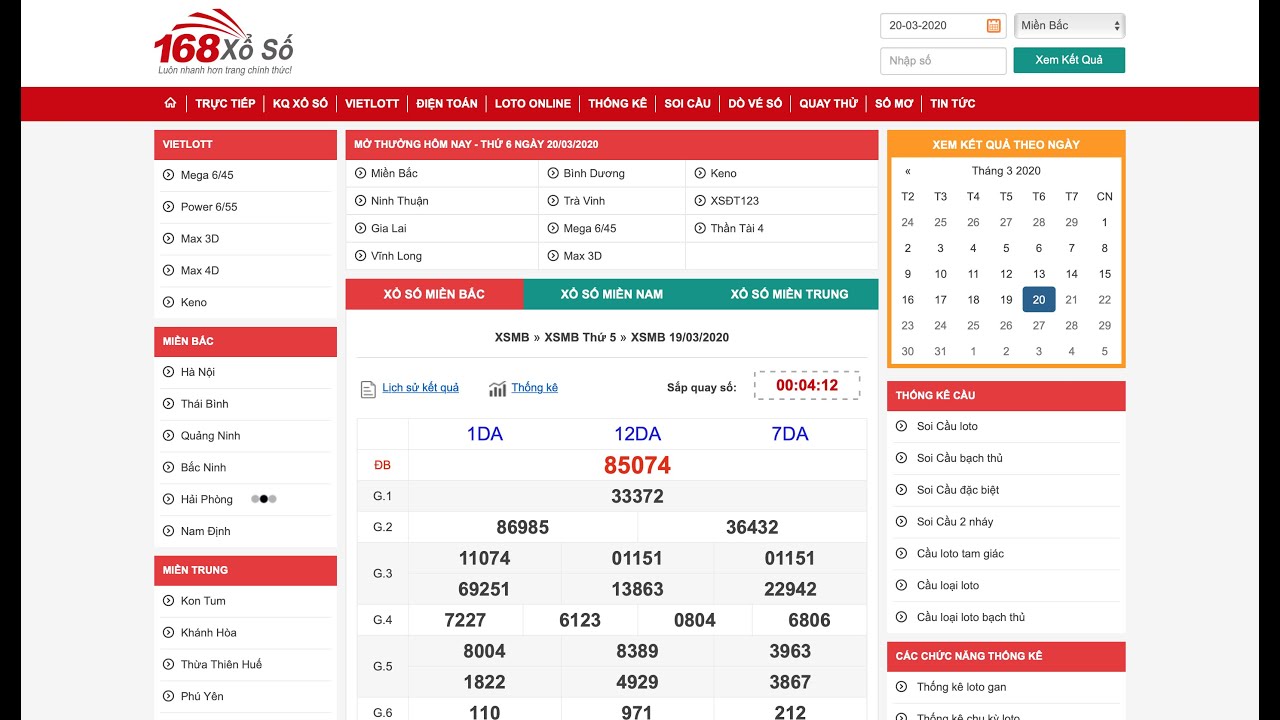This screenshot has height=720, width=1280.
Task: Click the XSMB Thứ 5 breadcrumb link
Action: 580,337
